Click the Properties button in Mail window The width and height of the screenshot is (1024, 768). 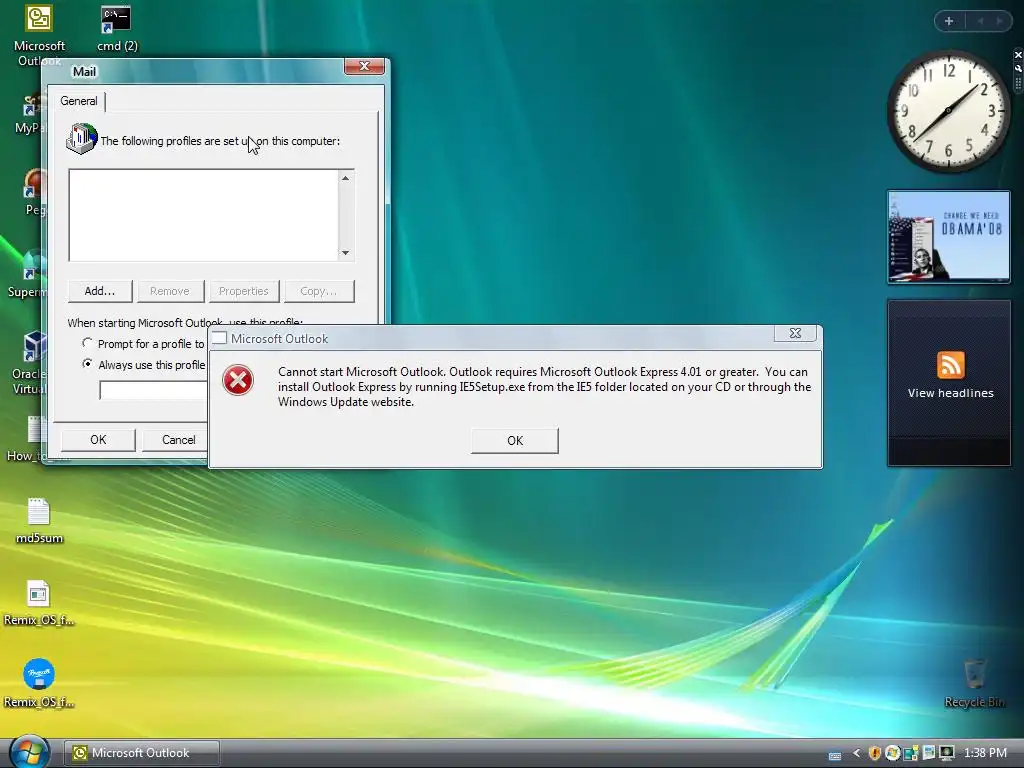pos(244,291)
